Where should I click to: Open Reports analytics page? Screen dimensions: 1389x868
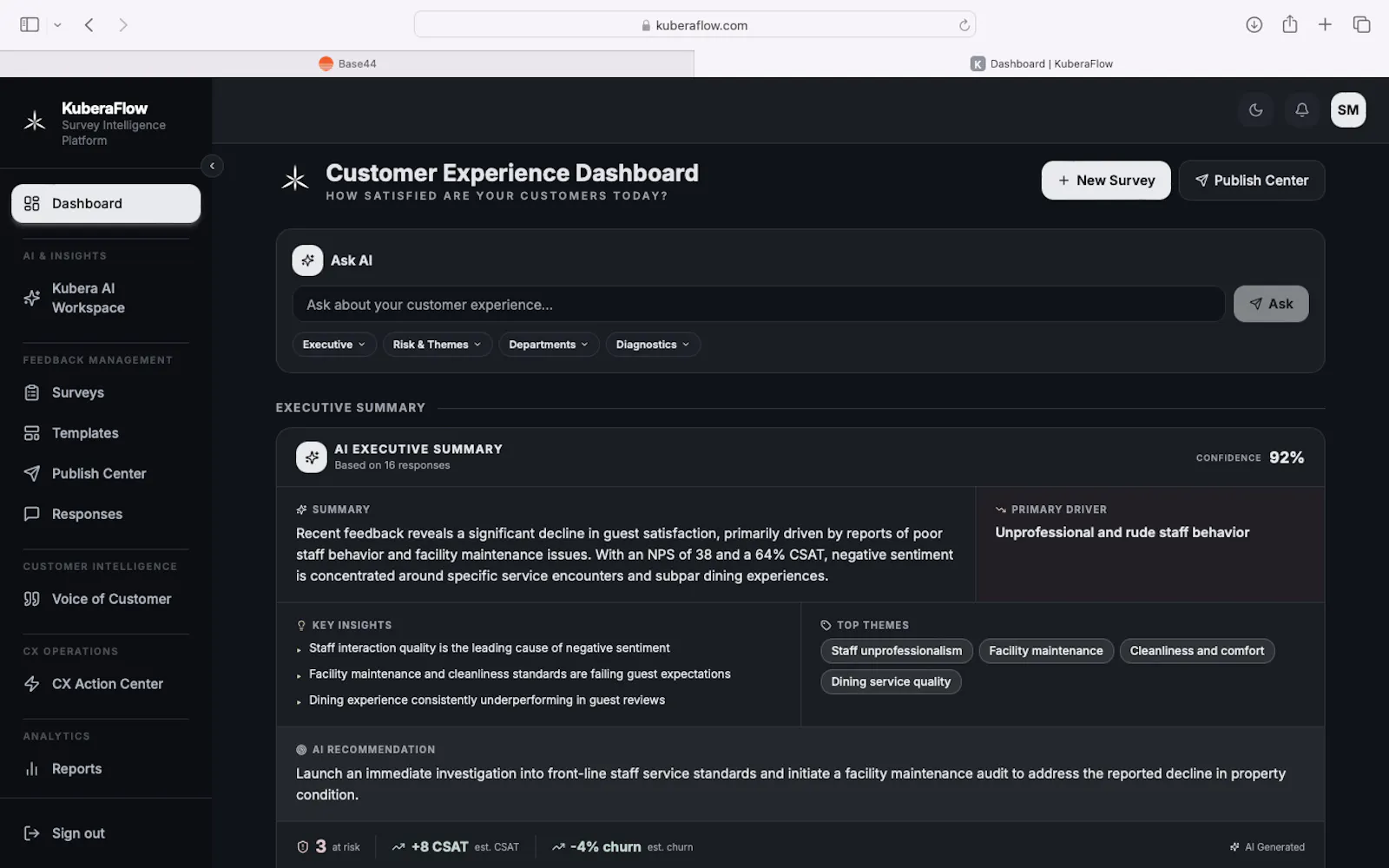(x=106, y=769)
